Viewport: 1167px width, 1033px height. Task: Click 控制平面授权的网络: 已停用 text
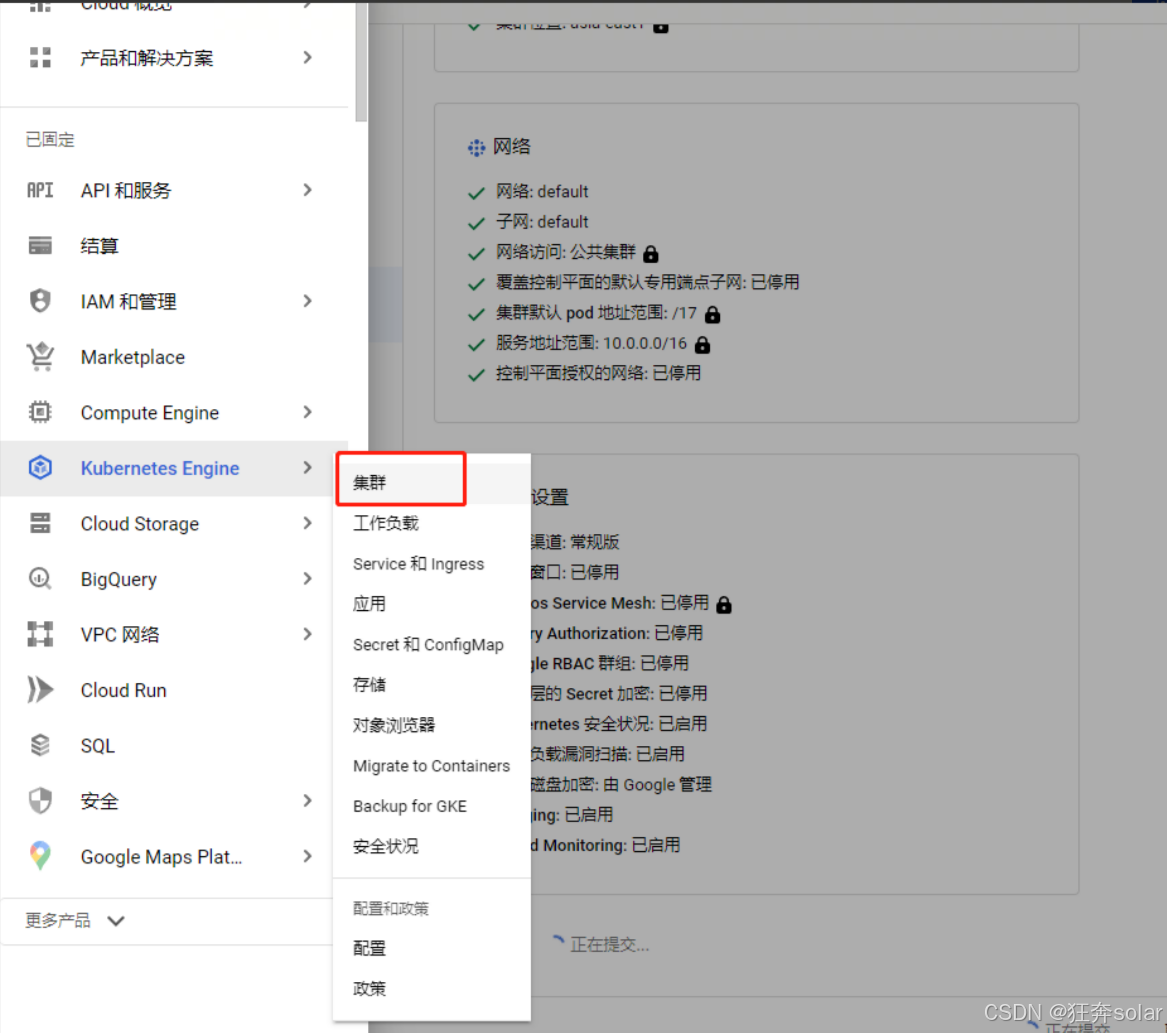click(x=598, y=374)
